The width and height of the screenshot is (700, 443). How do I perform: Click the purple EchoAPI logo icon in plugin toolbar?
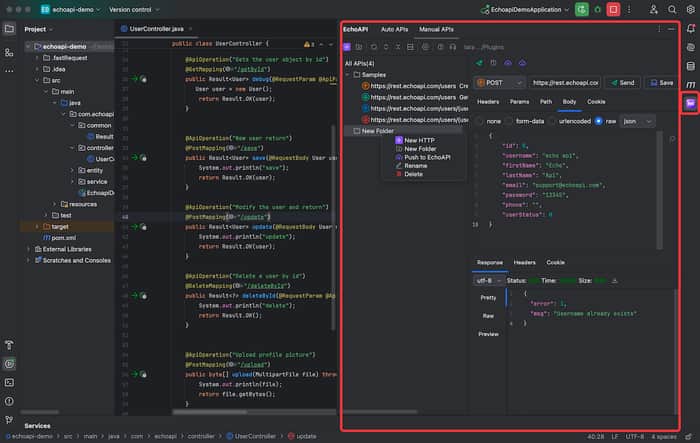[x=347, y=47]
